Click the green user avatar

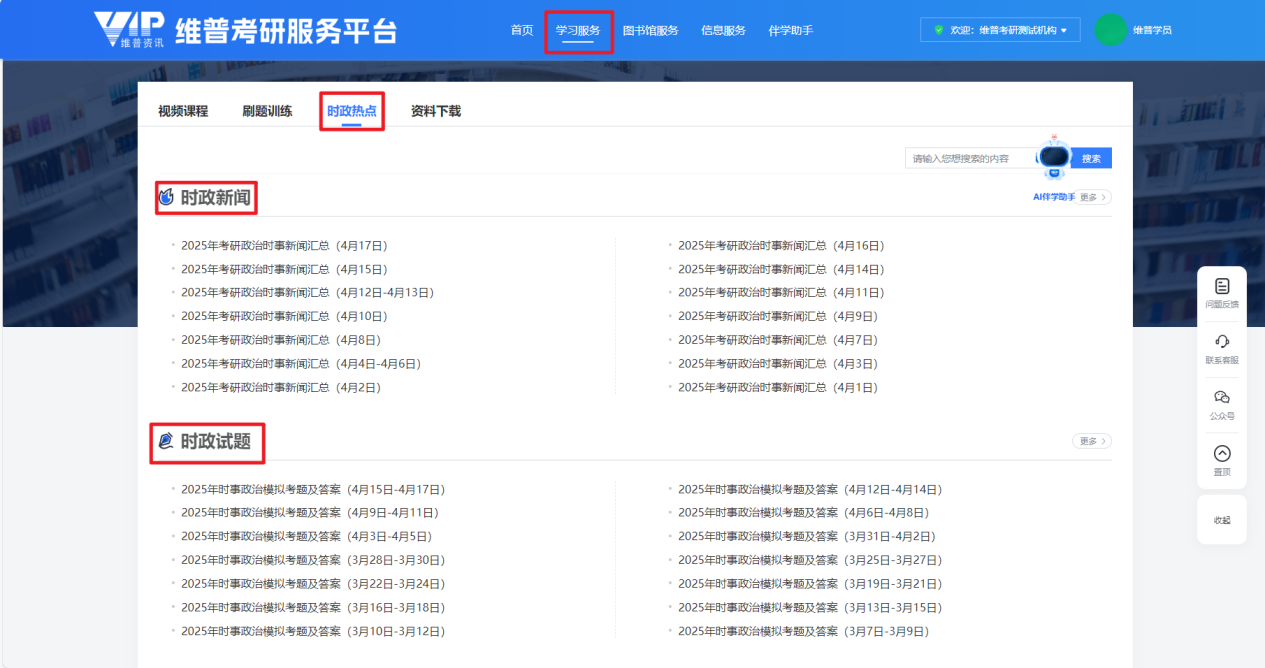pos(1110,30)
